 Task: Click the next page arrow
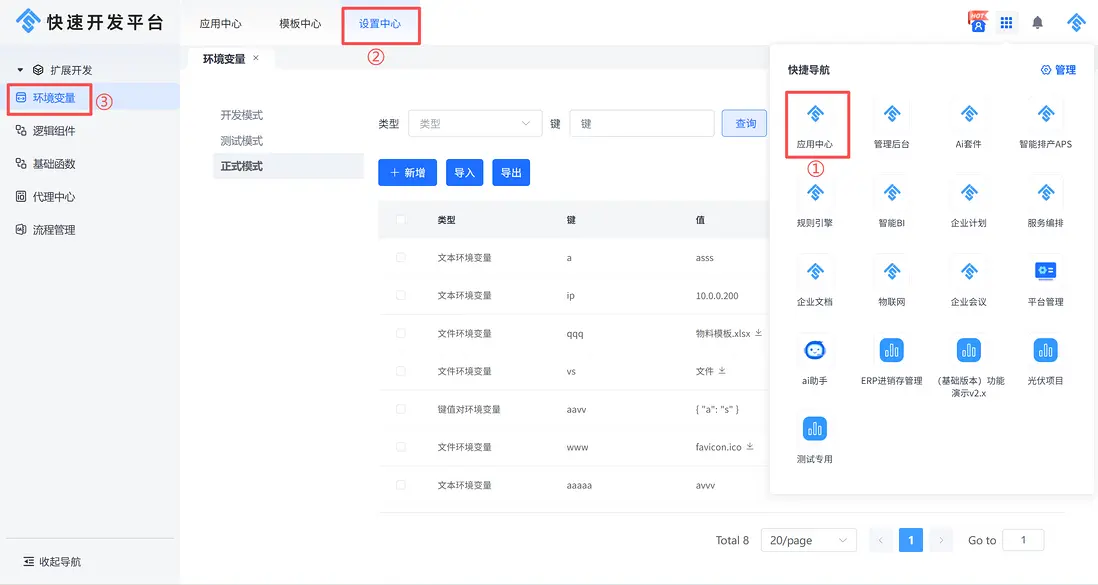(941, 540)
